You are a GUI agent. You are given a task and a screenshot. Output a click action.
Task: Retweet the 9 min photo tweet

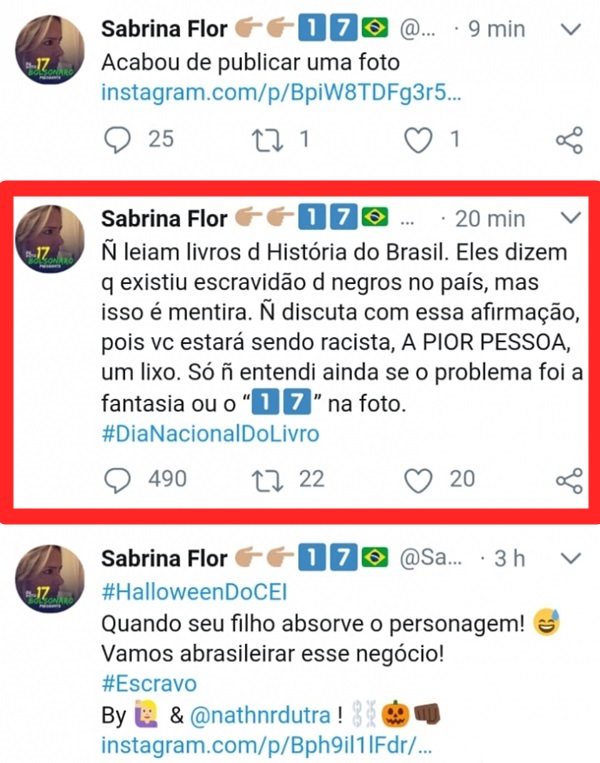(x=270, y=139)
